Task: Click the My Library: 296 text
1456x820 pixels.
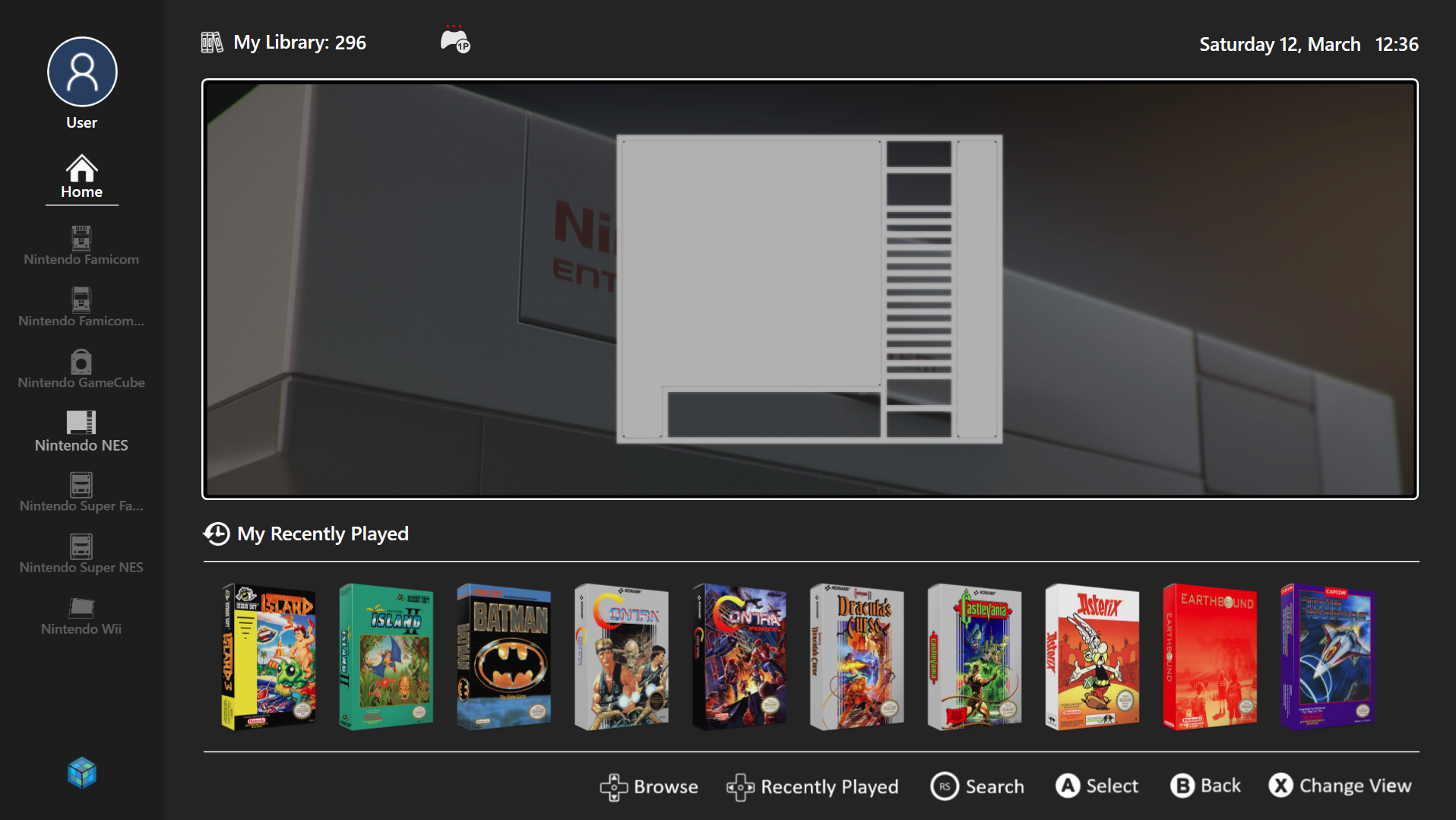Action: [x=299, y=43]
